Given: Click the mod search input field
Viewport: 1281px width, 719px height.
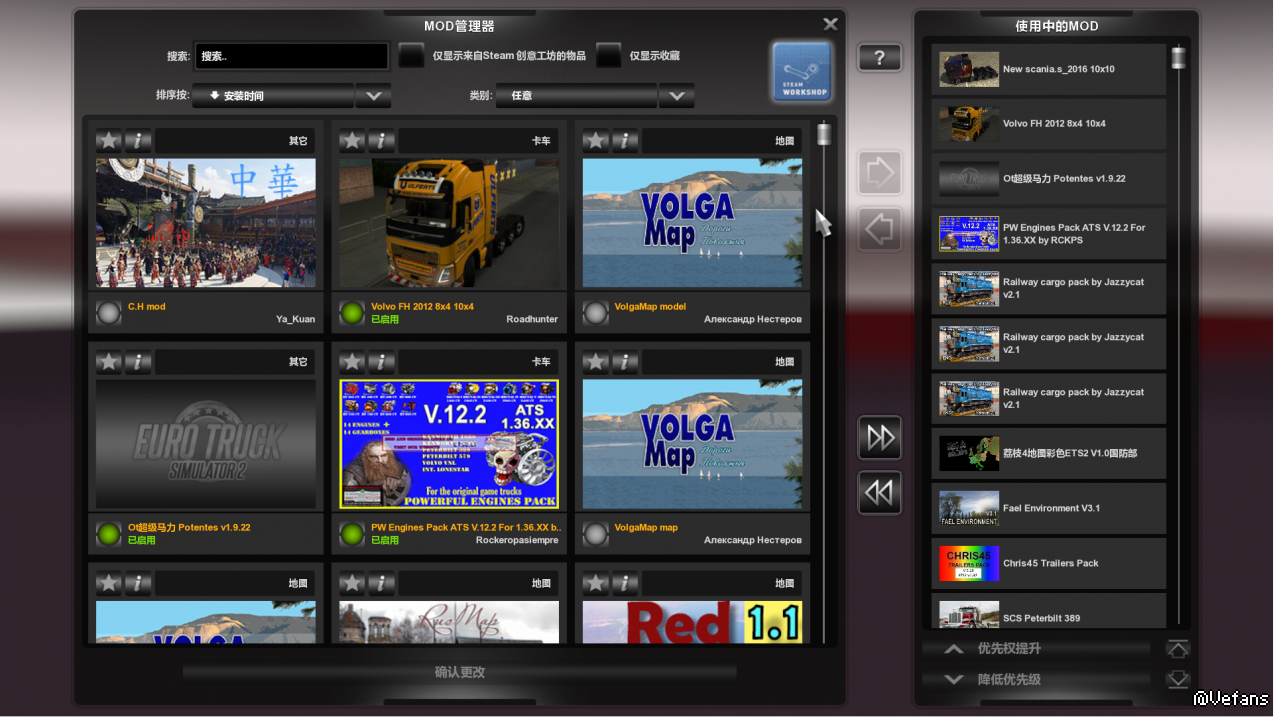Looking at the screenshot, I should click(x=291, y=56).
